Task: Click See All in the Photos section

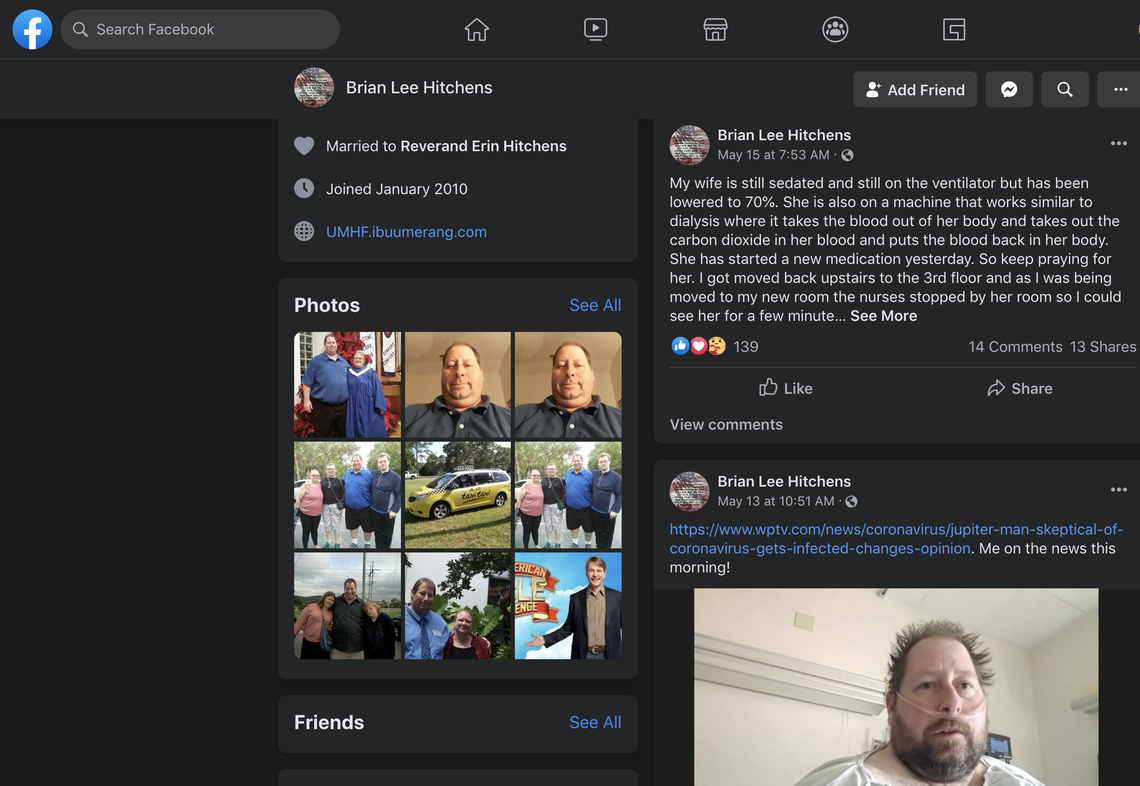Action: (x=595, y=305)
